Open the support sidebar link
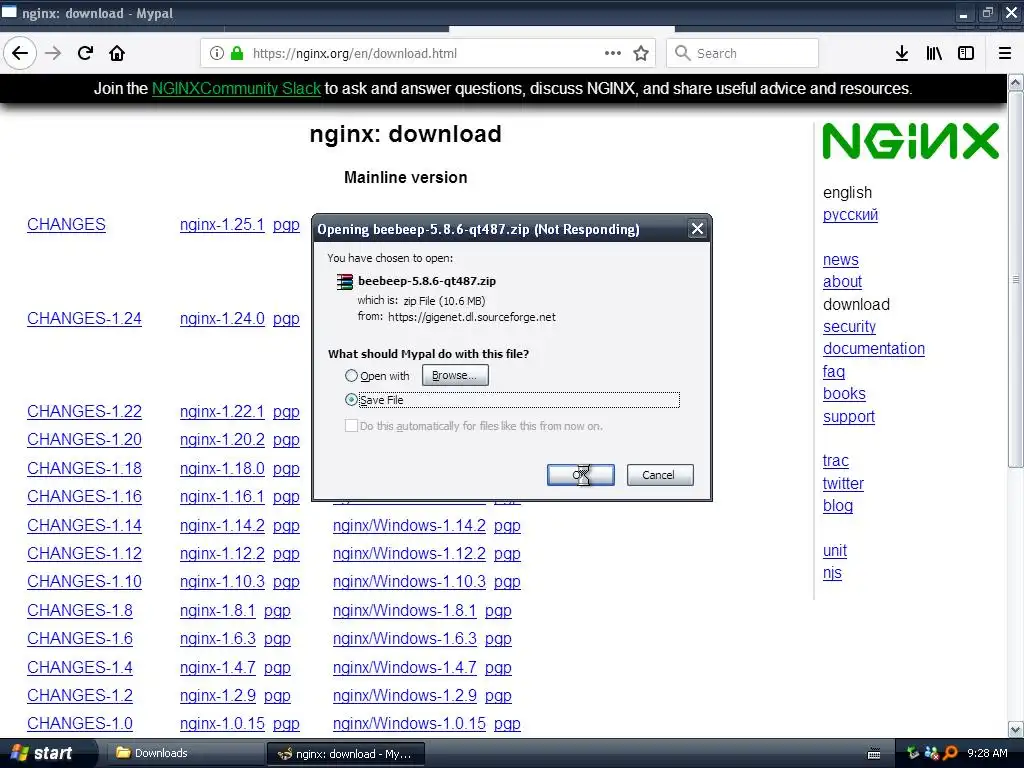The width and height of the screenshot is (1024, 768). pos(848,417)
